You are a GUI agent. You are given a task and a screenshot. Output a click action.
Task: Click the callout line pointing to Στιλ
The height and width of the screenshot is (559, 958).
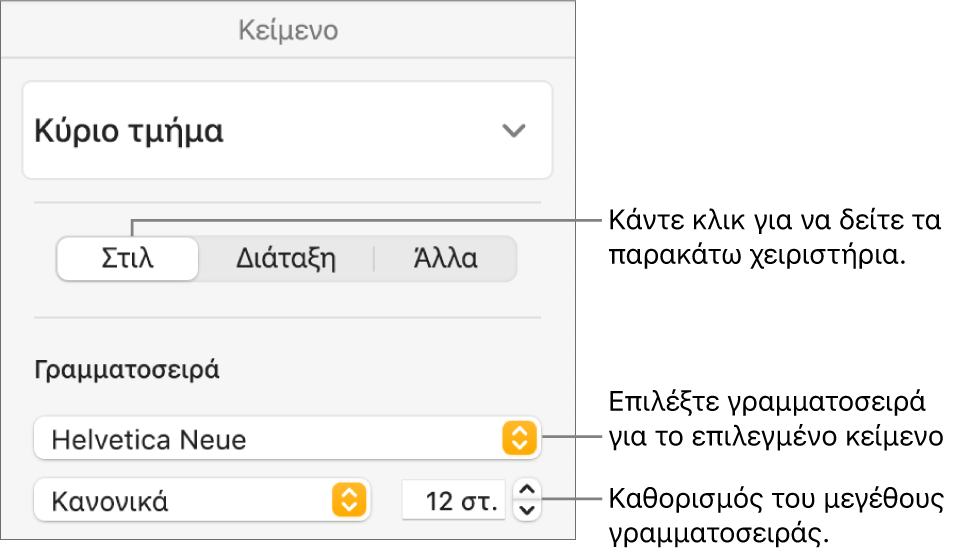coord(360,221)
